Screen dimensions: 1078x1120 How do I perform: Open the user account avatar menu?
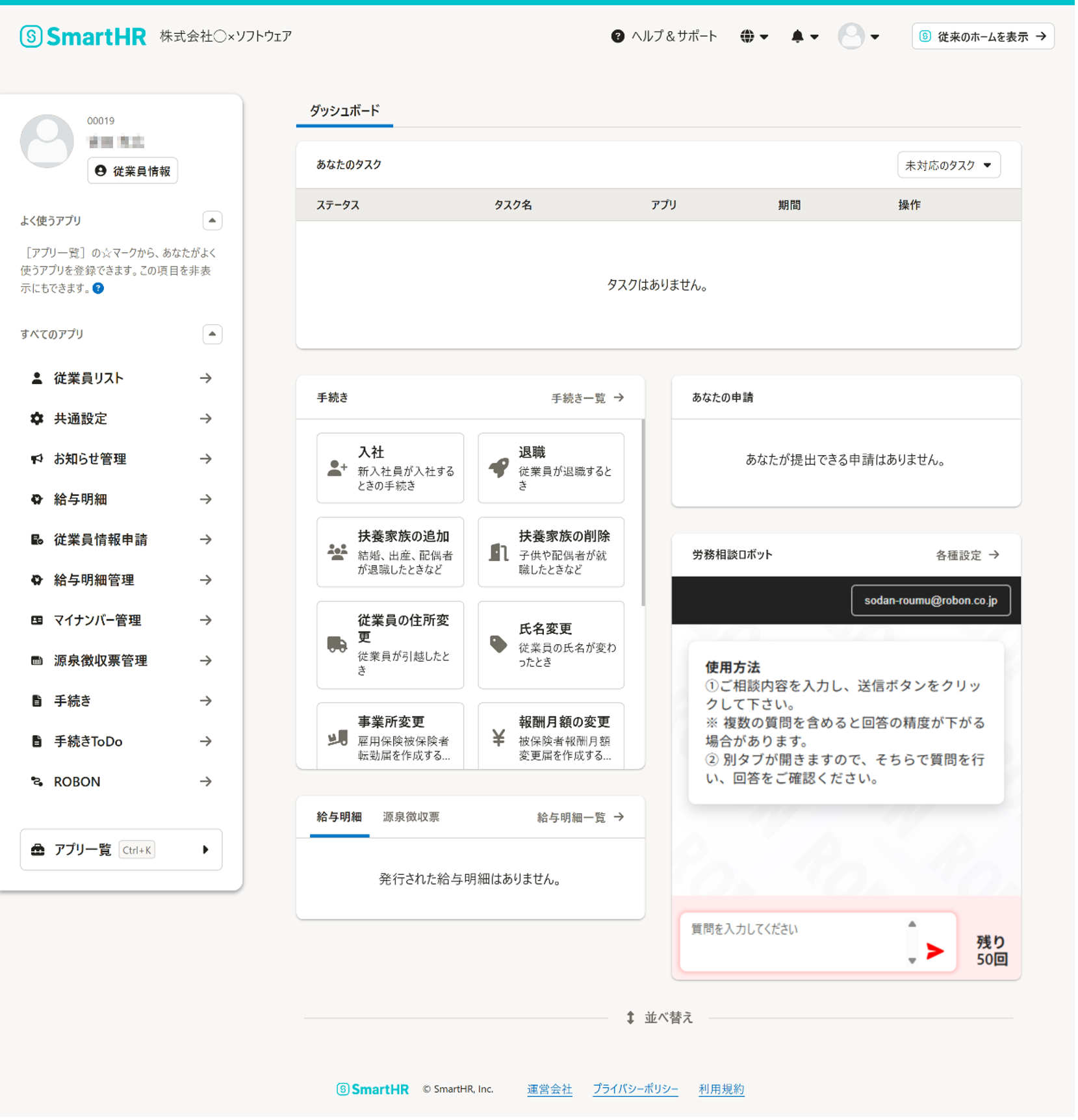(860, 37)
